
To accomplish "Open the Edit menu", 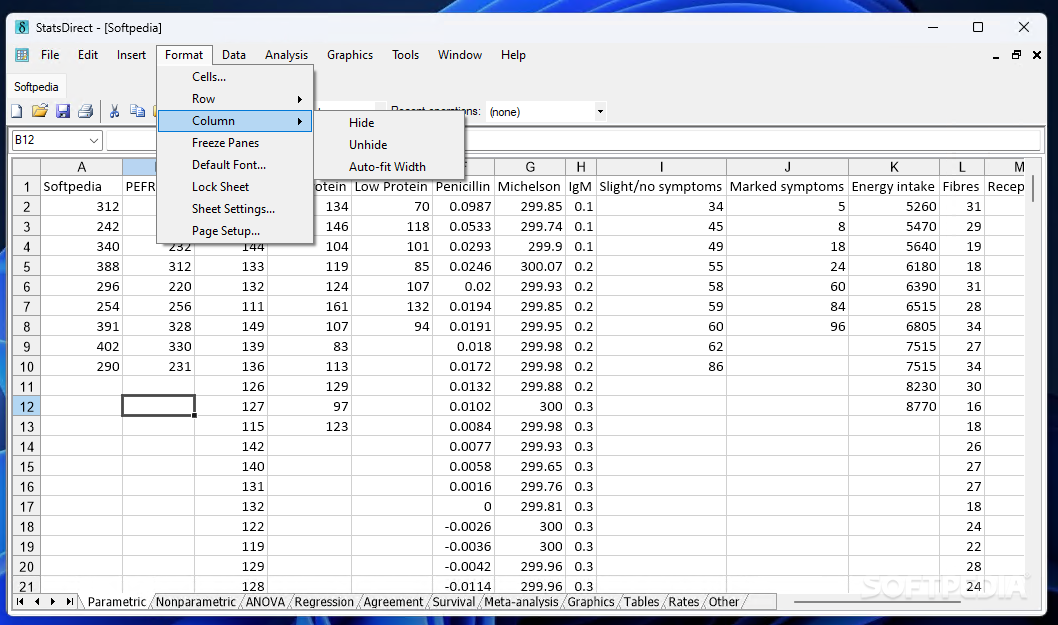I will (x=88, y=55).
